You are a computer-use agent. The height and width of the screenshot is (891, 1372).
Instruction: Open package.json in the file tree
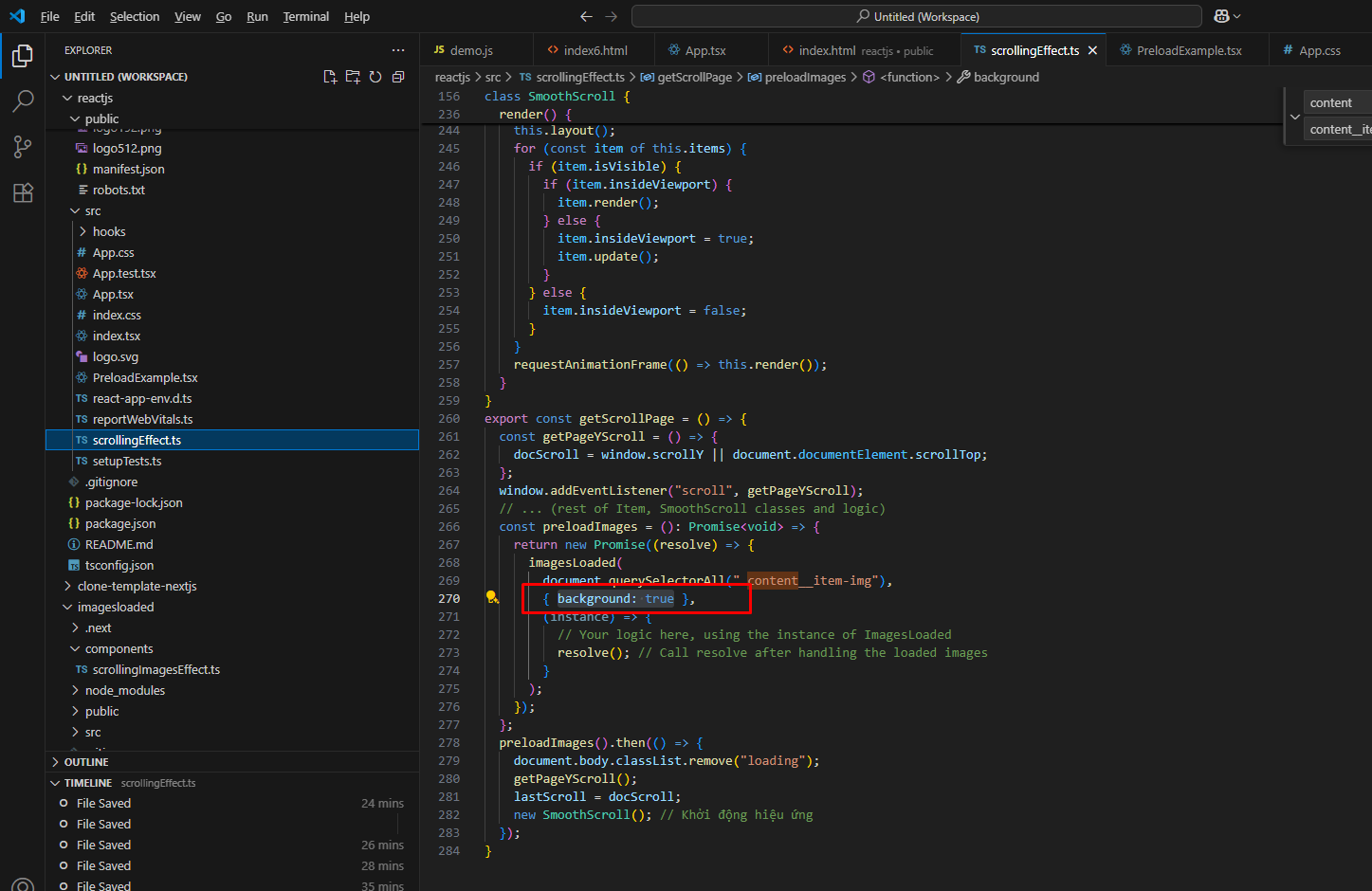click(120, 523)
